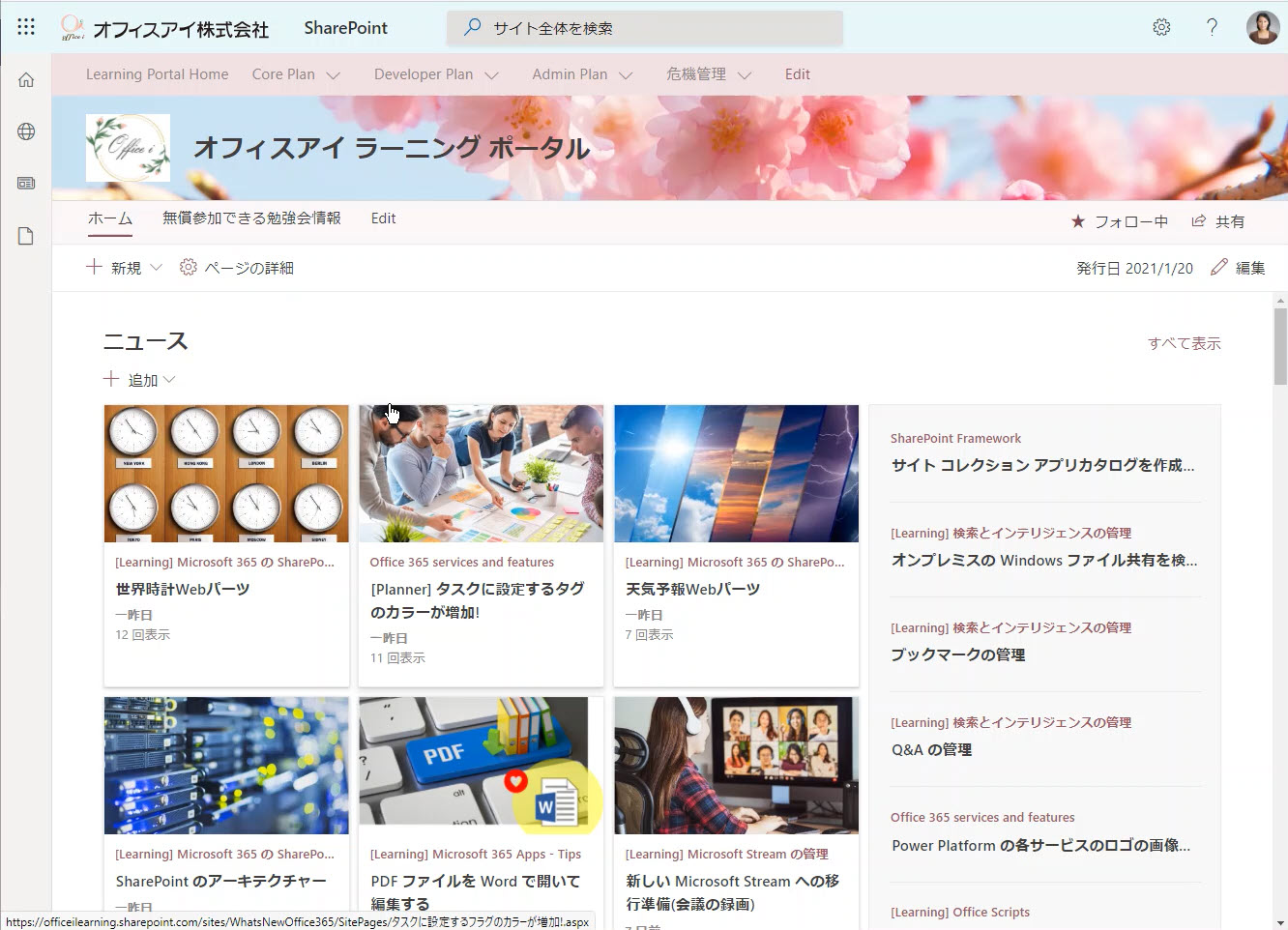Image resolution: width=1288 pixels, height=930 pixels.
Task: Expand 危機管理 menu chevron
Action: tap(745, 74)
